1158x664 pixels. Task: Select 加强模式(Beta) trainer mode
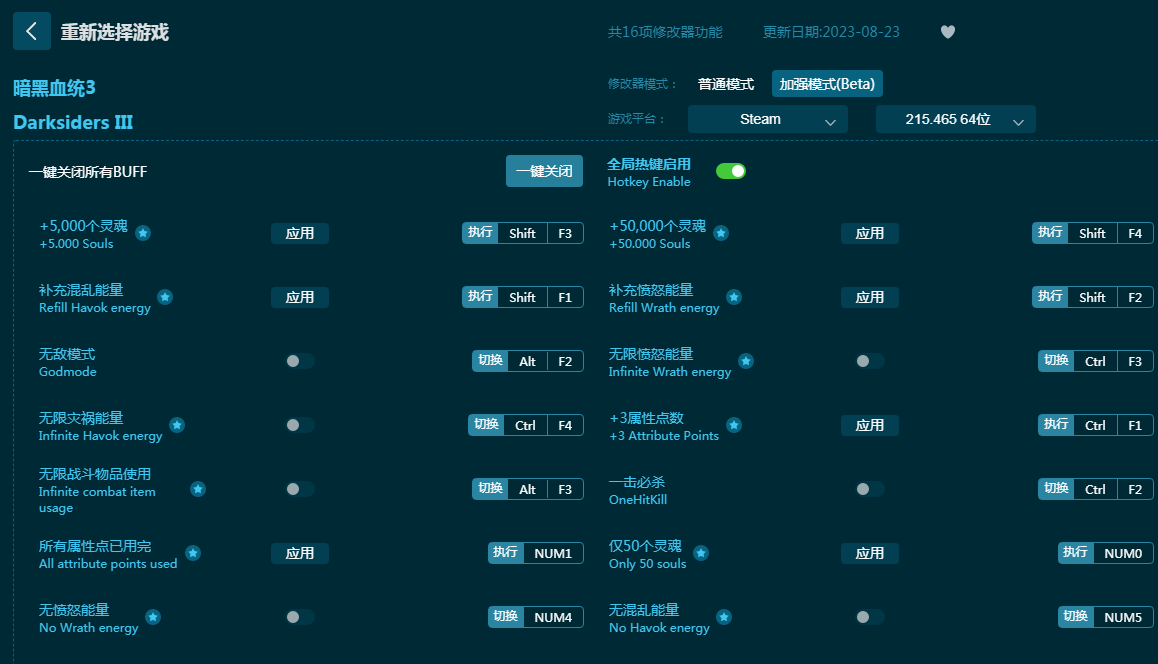[827, 84]
